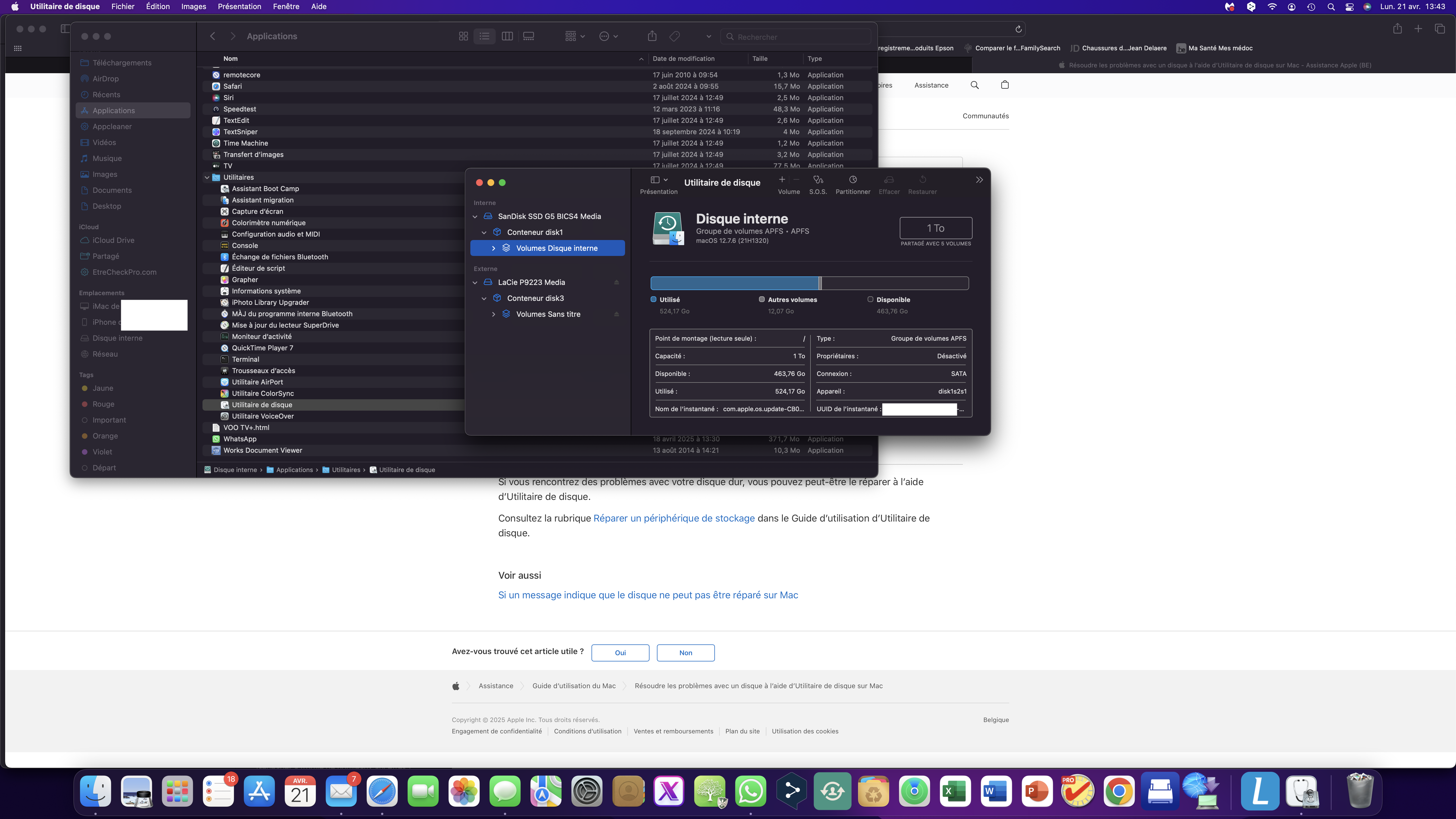This screenshot has height=819, width=1456.
Task: Open Terminal in the Utilitaires list
Action: click(x=245, y=359)
